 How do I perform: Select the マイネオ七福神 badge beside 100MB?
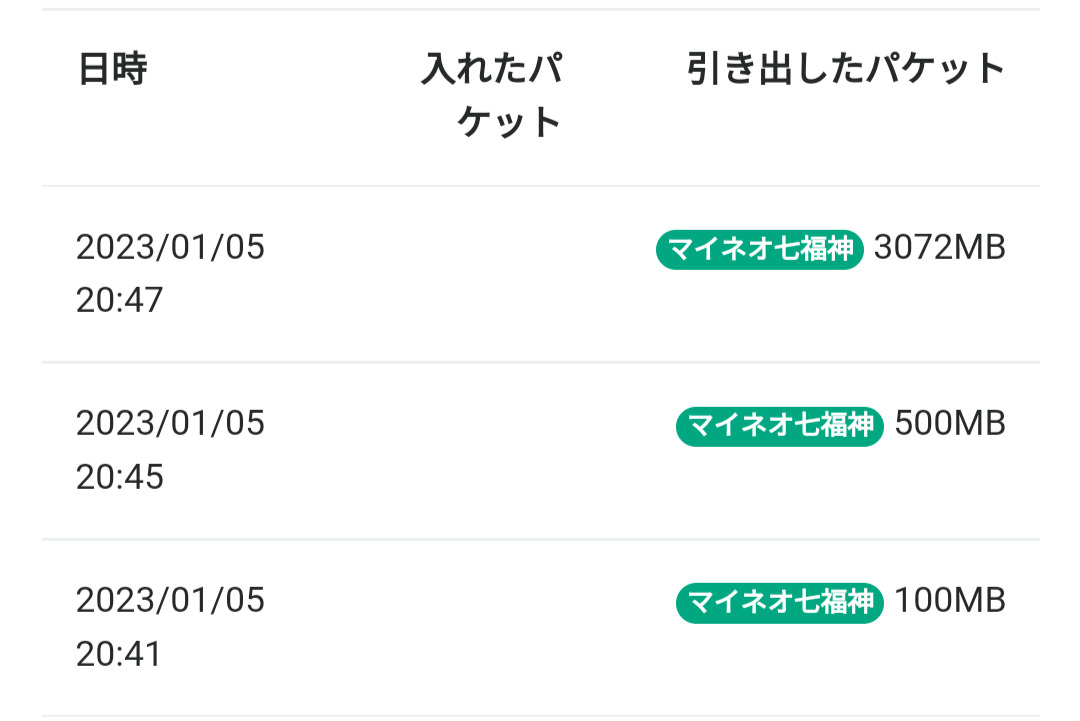click(x=780, y=602)
